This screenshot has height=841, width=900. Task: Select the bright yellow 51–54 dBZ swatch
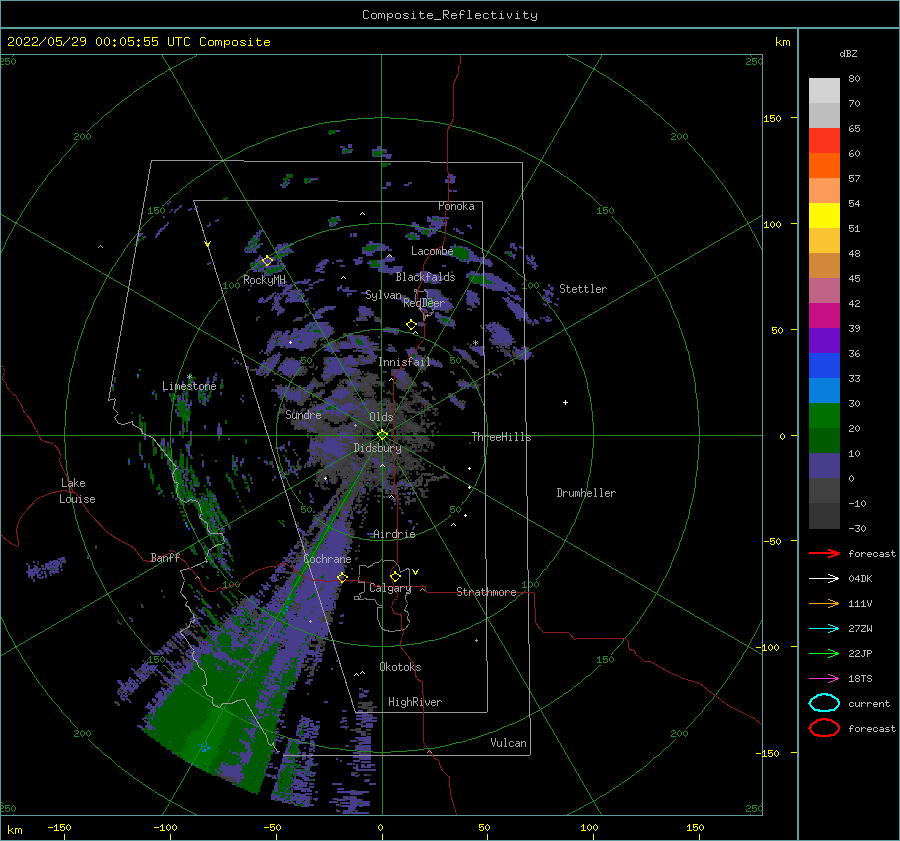824,215
